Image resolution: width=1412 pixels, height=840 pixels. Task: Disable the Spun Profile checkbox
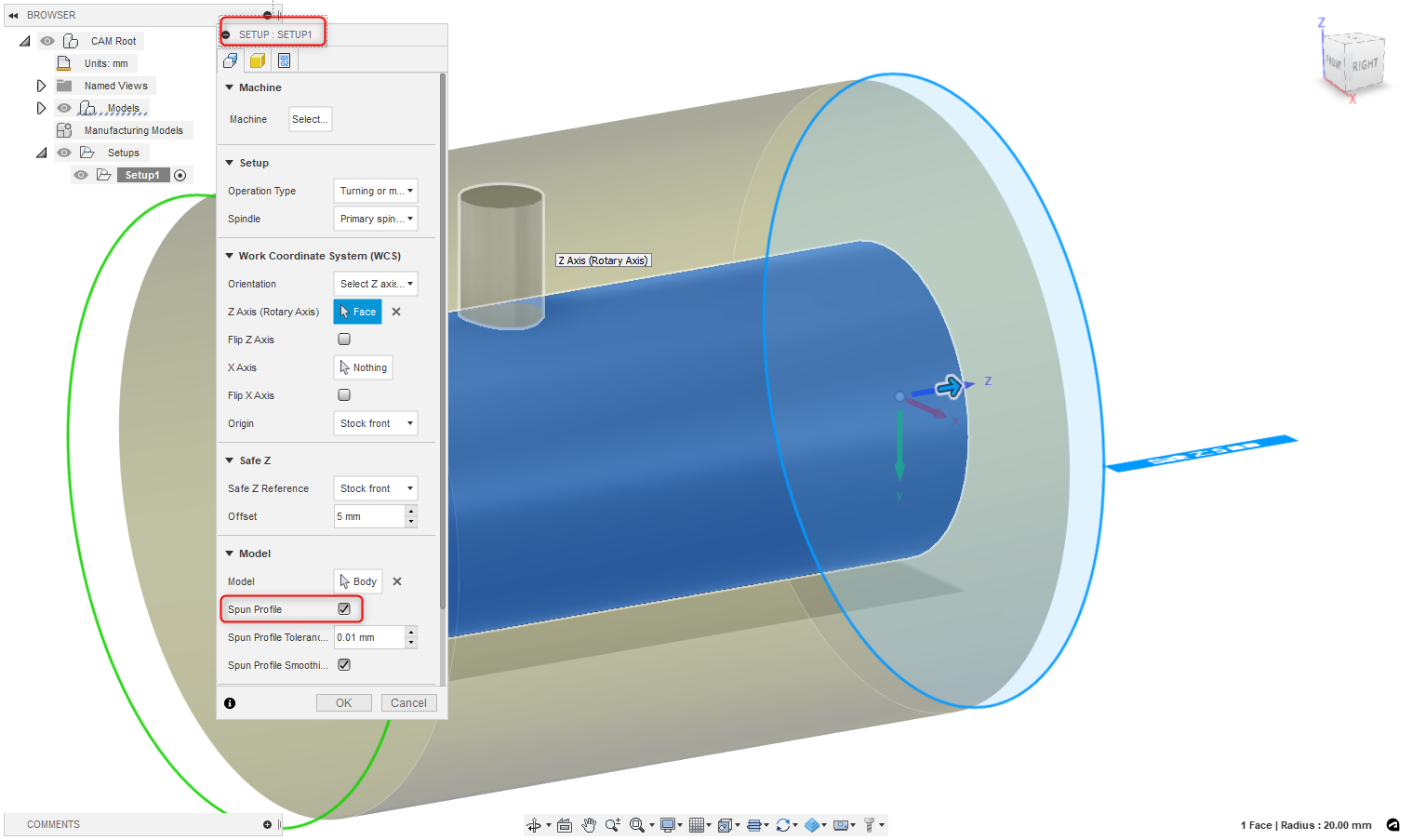344,609
